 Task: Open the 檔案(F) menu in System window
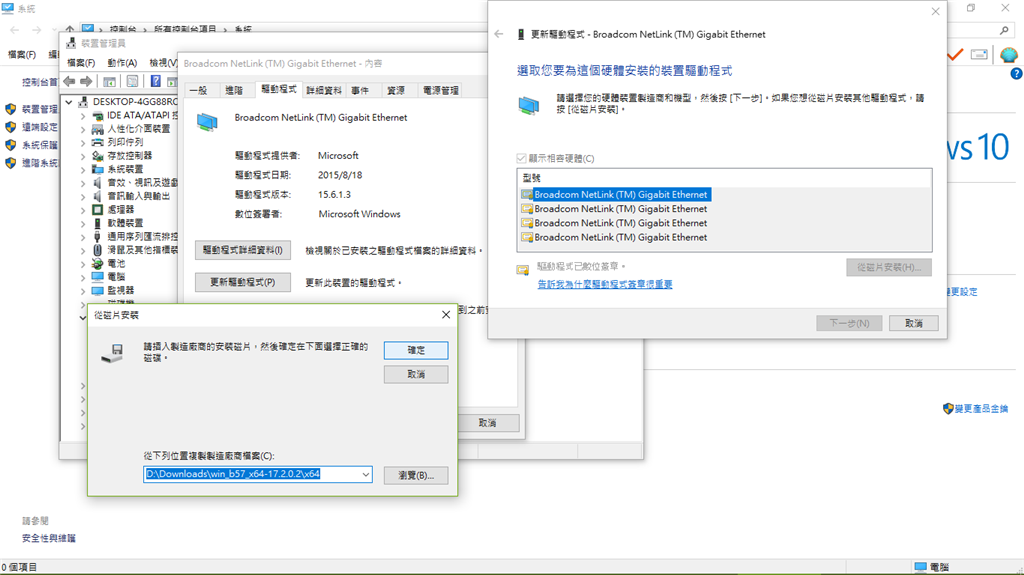point(22,54)
